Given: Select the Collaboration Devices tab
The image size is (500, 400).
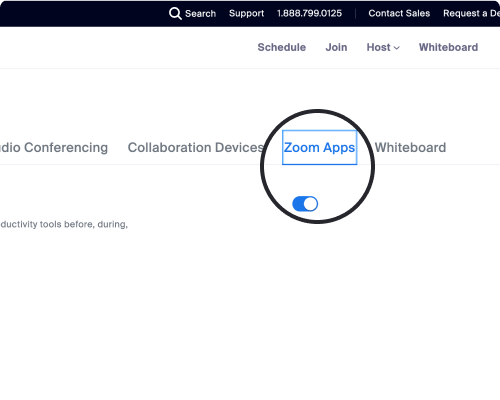Looking at the screenshot, I should [x=196, y=147].
